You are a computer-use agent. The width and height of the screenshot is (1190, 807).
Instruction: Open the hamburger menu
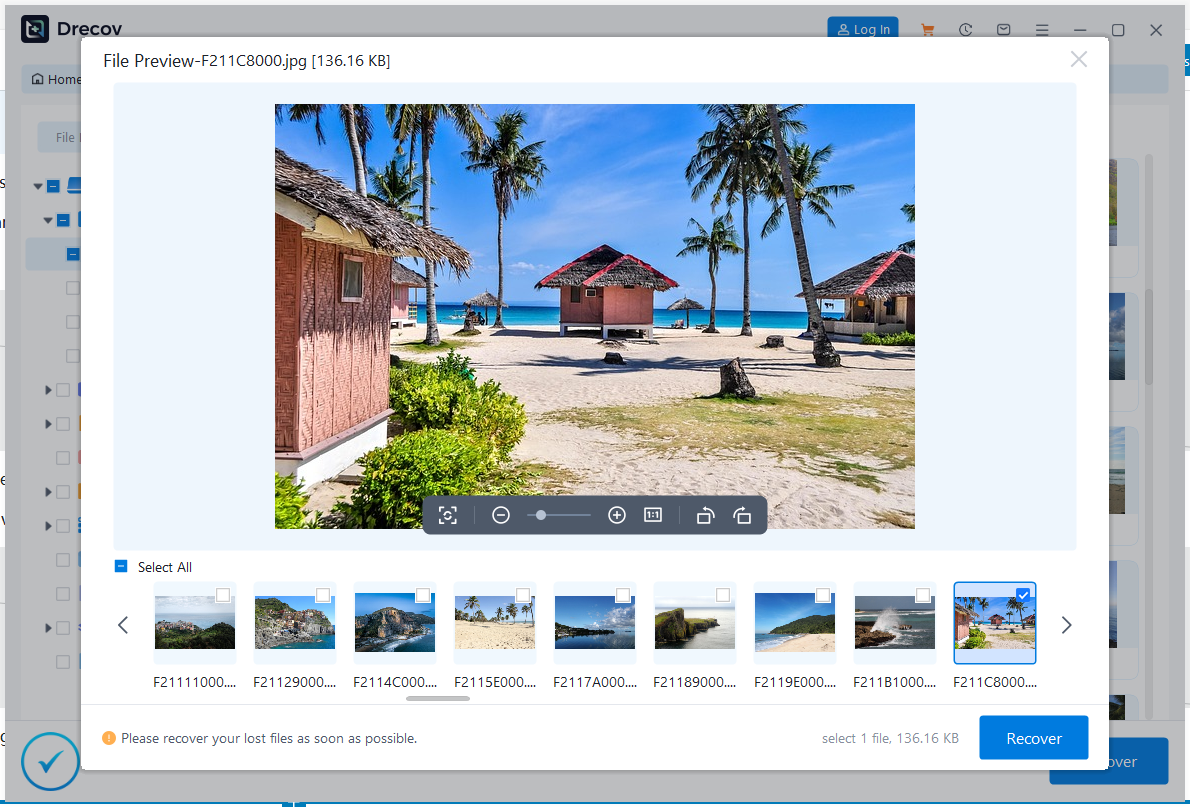[x=1041, y=29]
